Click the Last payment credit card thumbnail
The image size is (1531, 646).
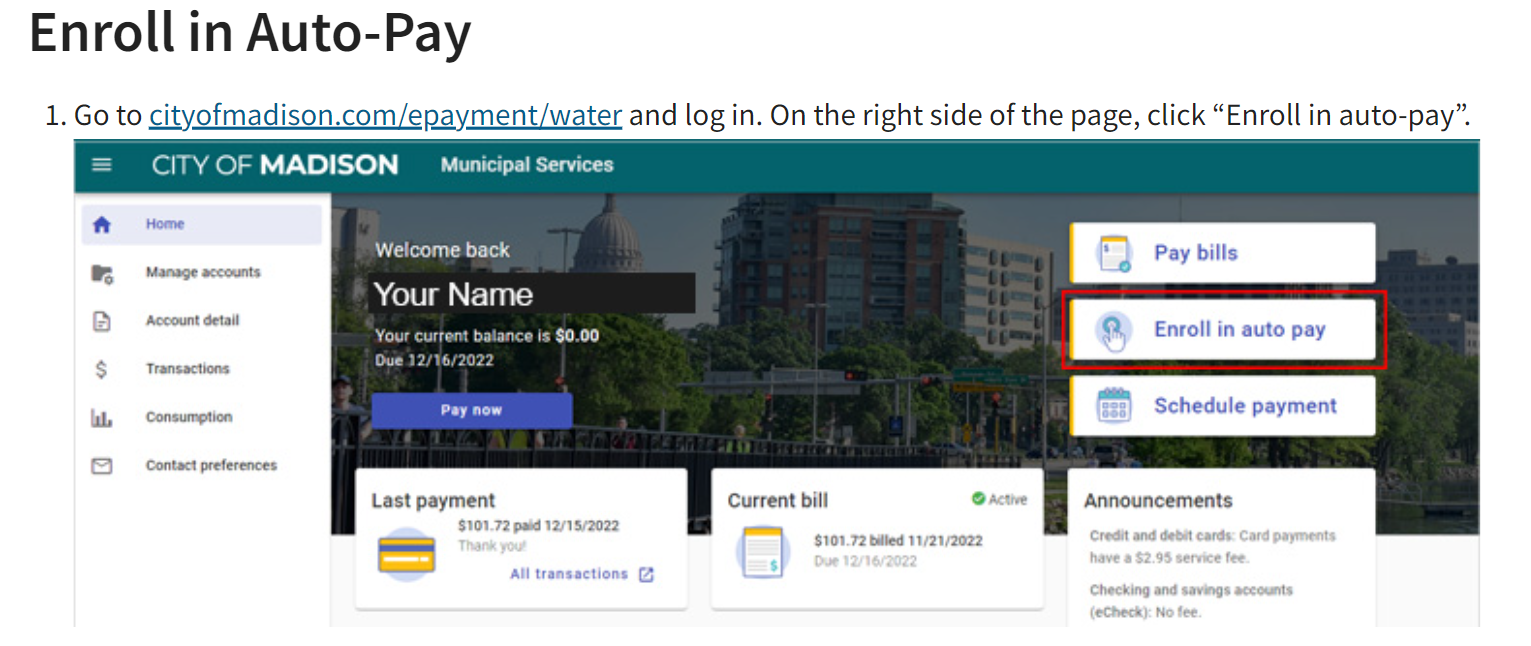(406, 554)
